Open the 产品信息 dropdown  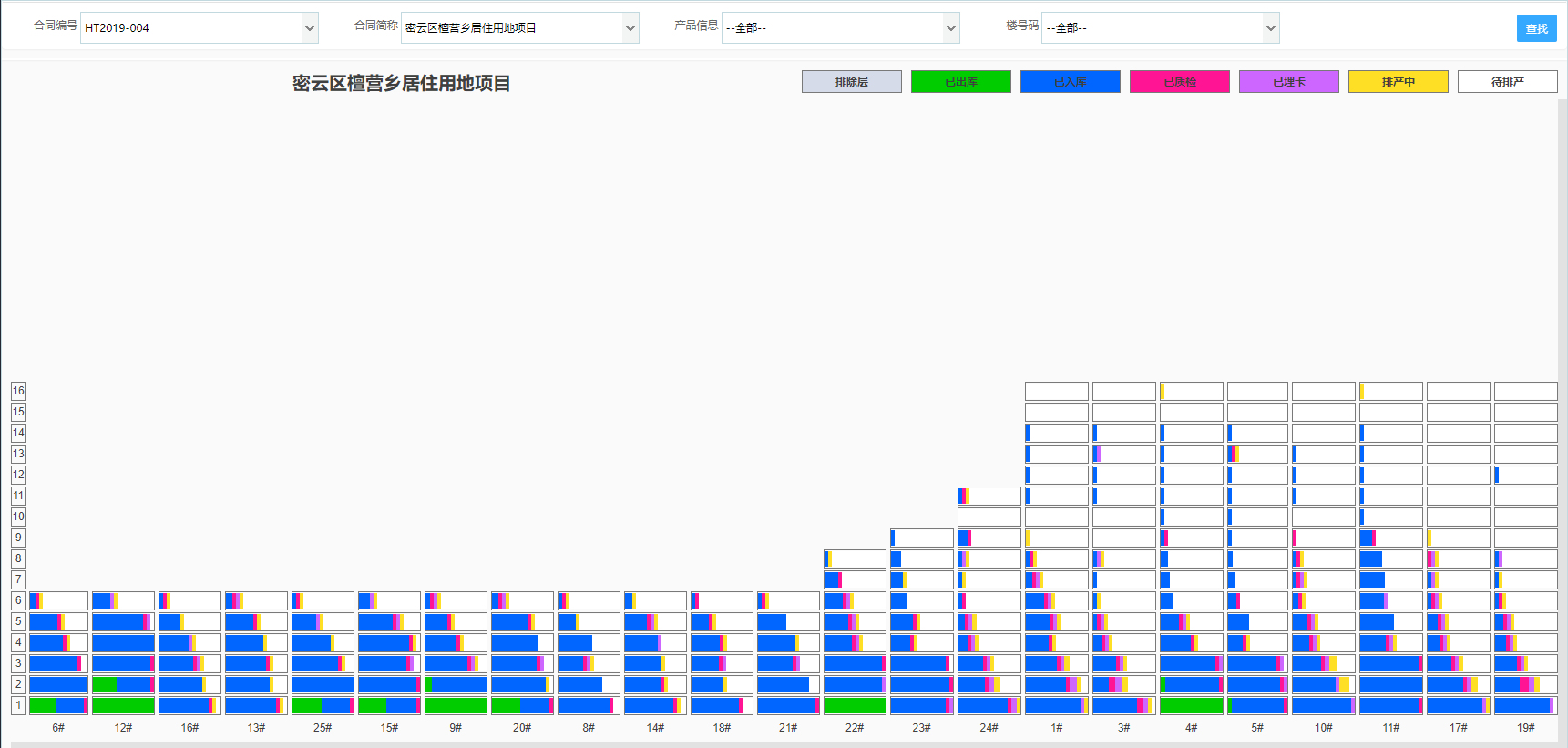click(x=840, y=28)
